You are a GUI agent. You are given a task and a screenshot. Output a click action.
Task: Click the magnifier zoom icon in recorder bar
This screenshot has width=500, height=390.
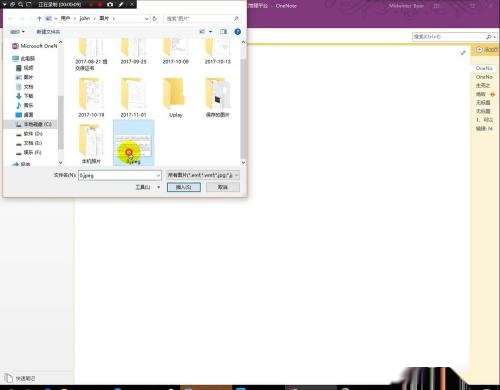tap(21, 4)
